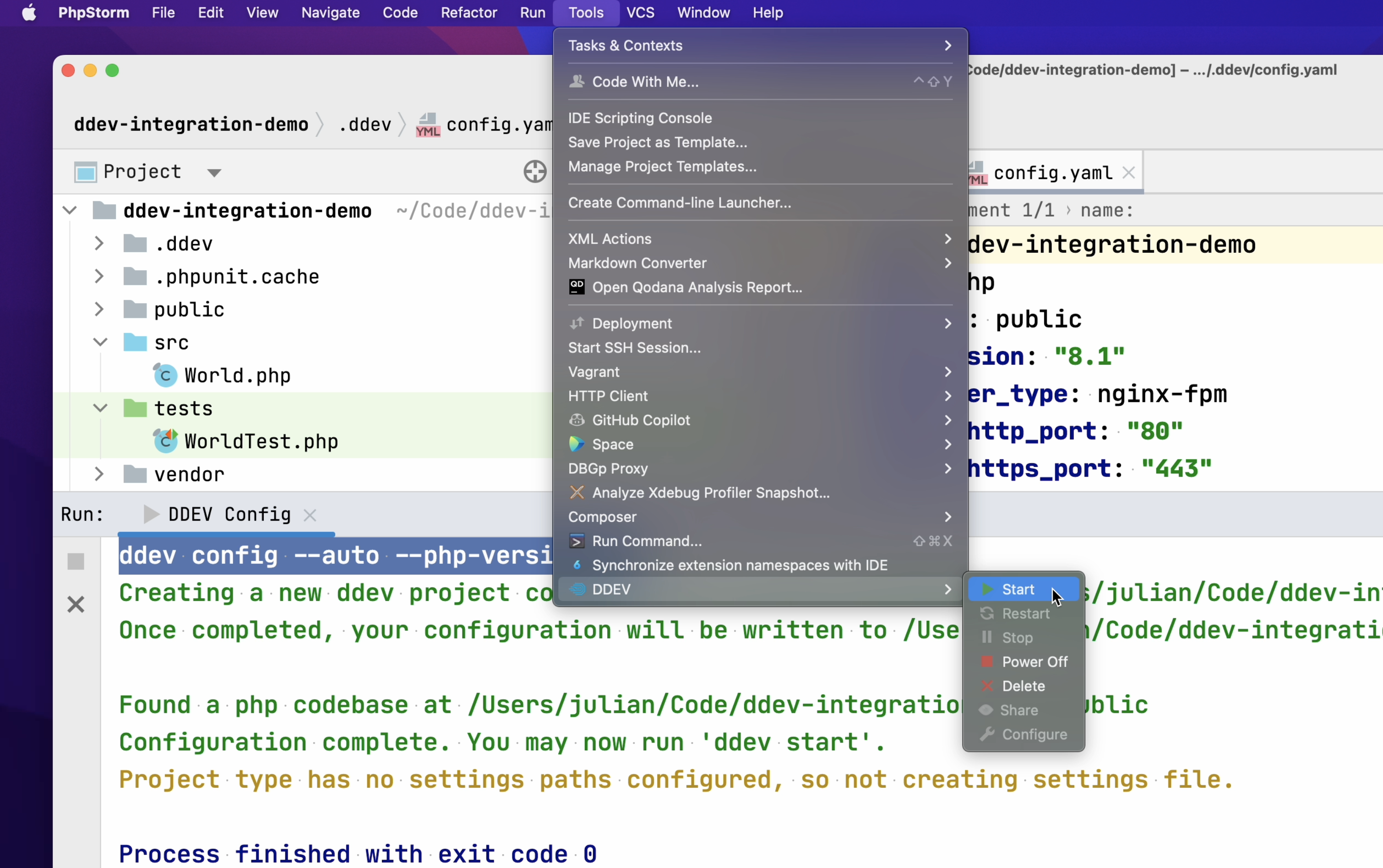
Task: Click the GitHub Copilot icon
Action: click(x=577, y=420)
